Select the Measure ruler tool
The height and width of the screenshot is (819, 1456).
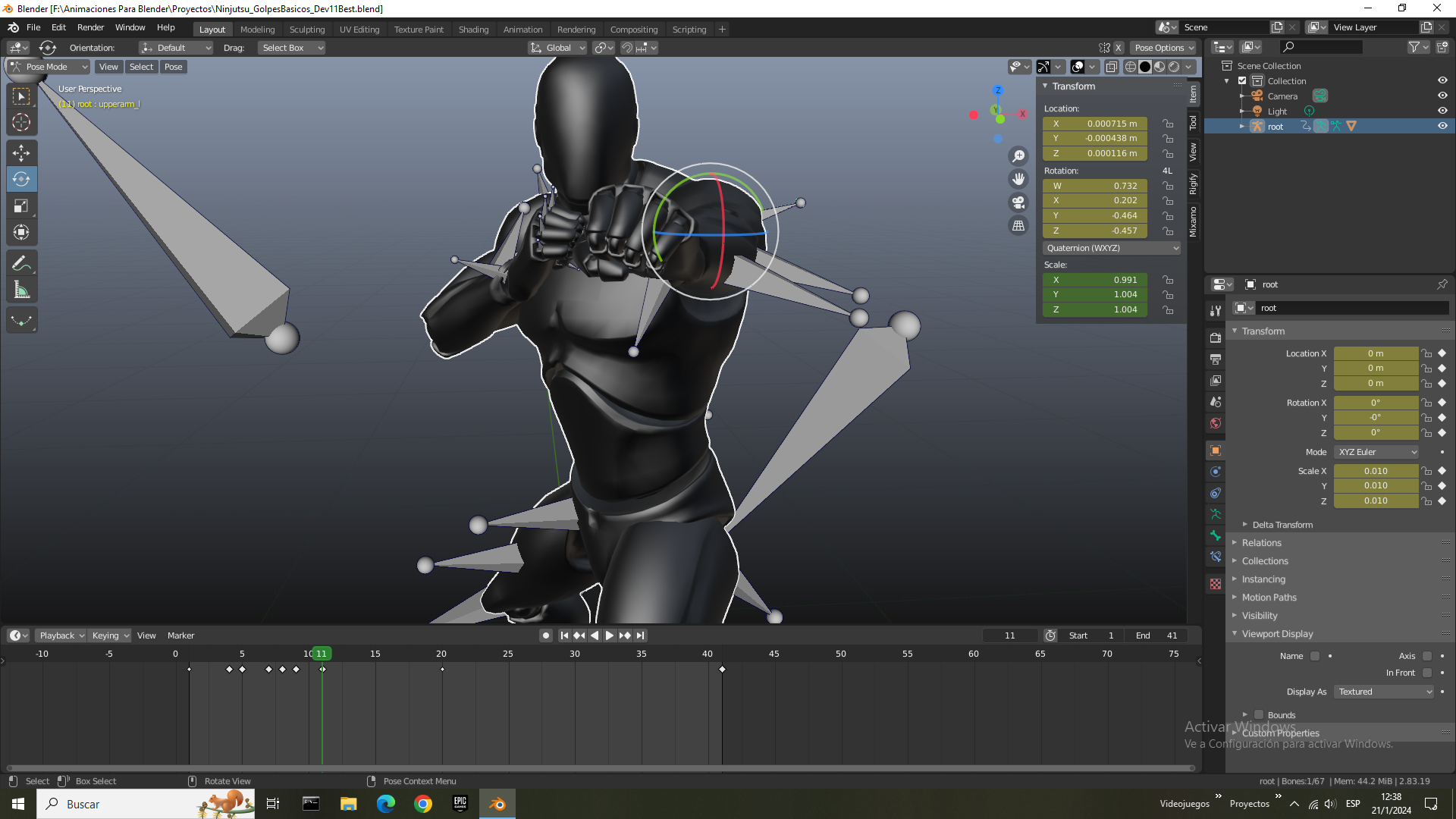(x=21, y=290)
